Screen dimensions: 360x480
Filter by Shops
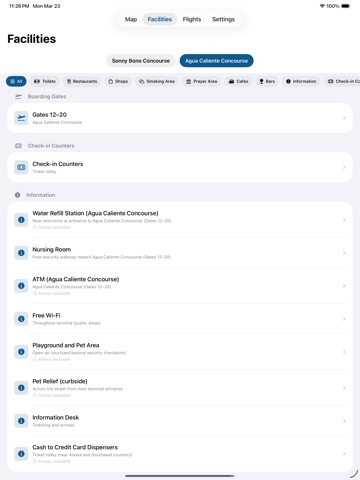coord(118,81)
